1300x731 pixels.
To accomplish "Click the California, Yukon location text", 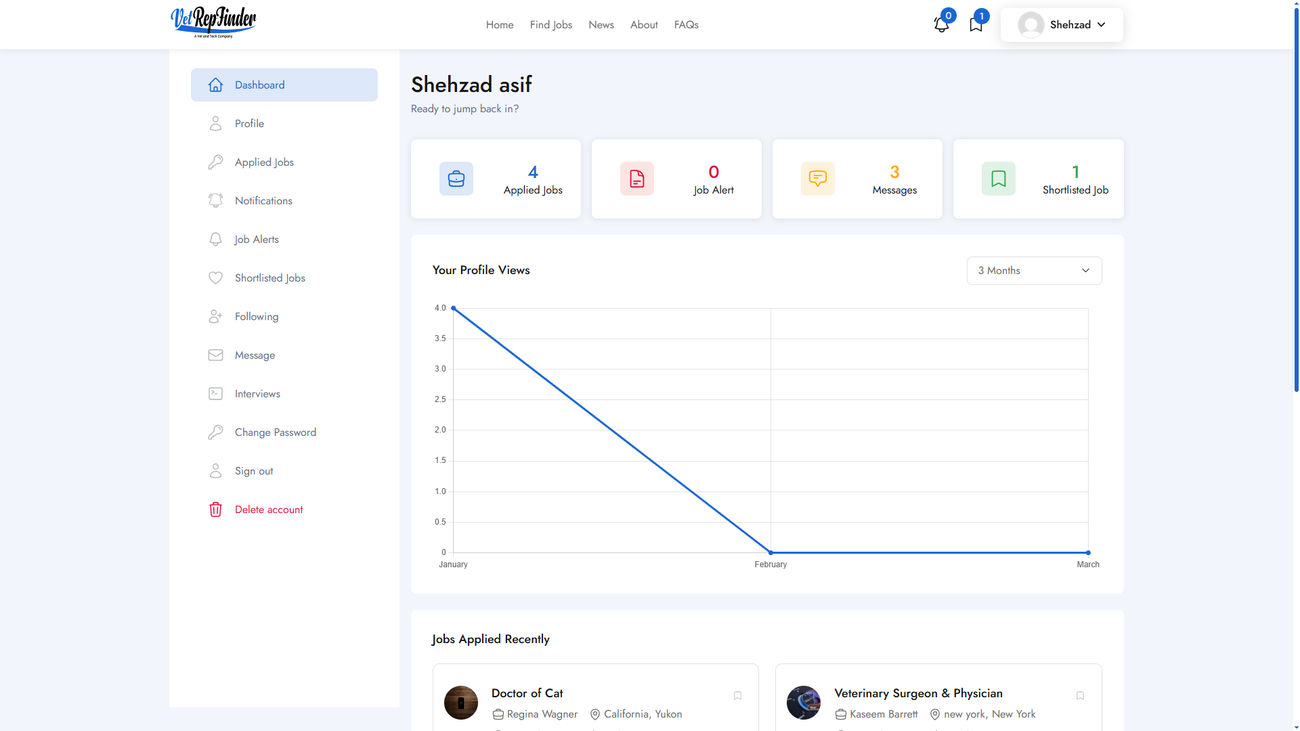I will pyautogui.click(x=643, y=714).
